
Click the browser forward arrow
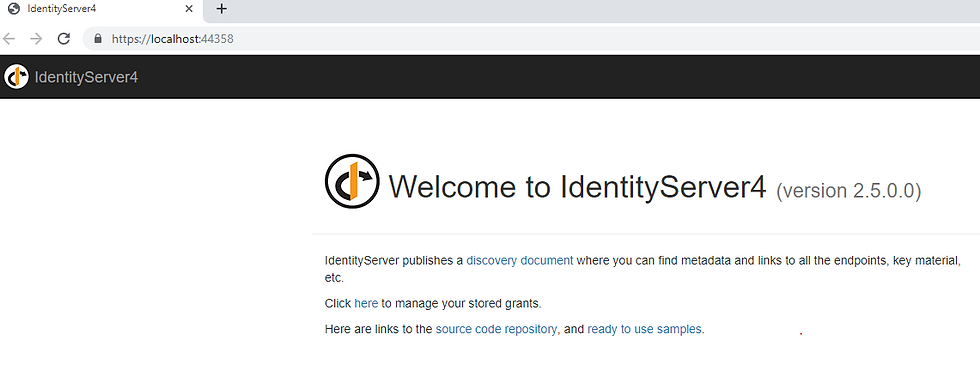tap(36, 39)
